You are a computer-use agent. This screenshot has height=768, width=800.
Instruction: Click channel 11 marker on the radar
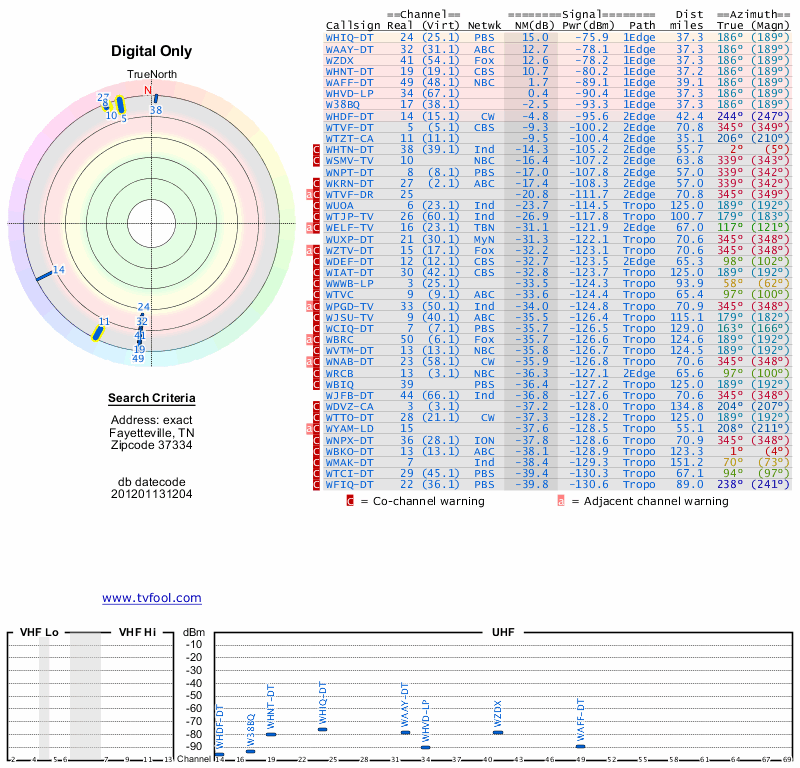(x=97, y=331)
